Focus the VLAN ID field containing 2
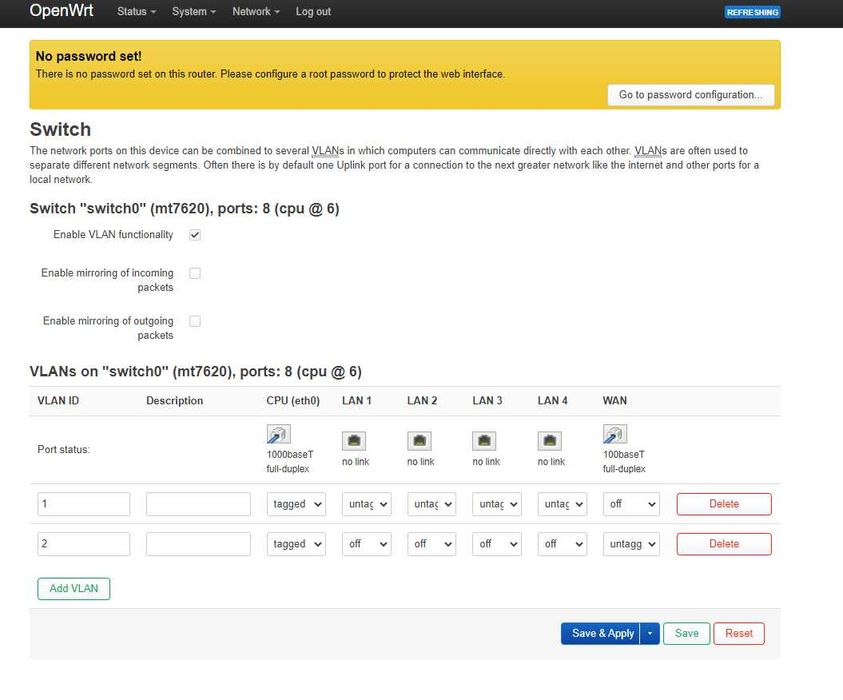This screenshot has width=843, height=700. tap(84, 544)
